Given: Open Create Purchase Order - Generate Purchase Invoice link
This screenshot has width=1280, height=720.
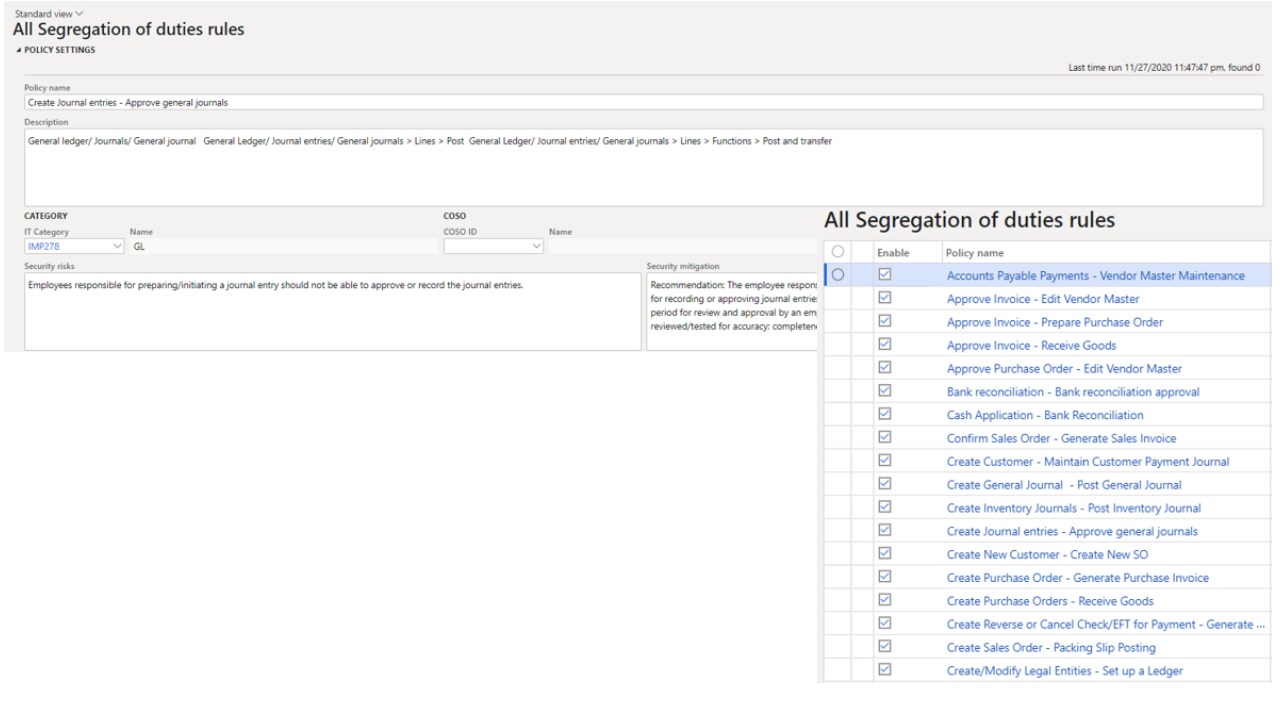Looking at the screenshot, I should (1077, 577).
